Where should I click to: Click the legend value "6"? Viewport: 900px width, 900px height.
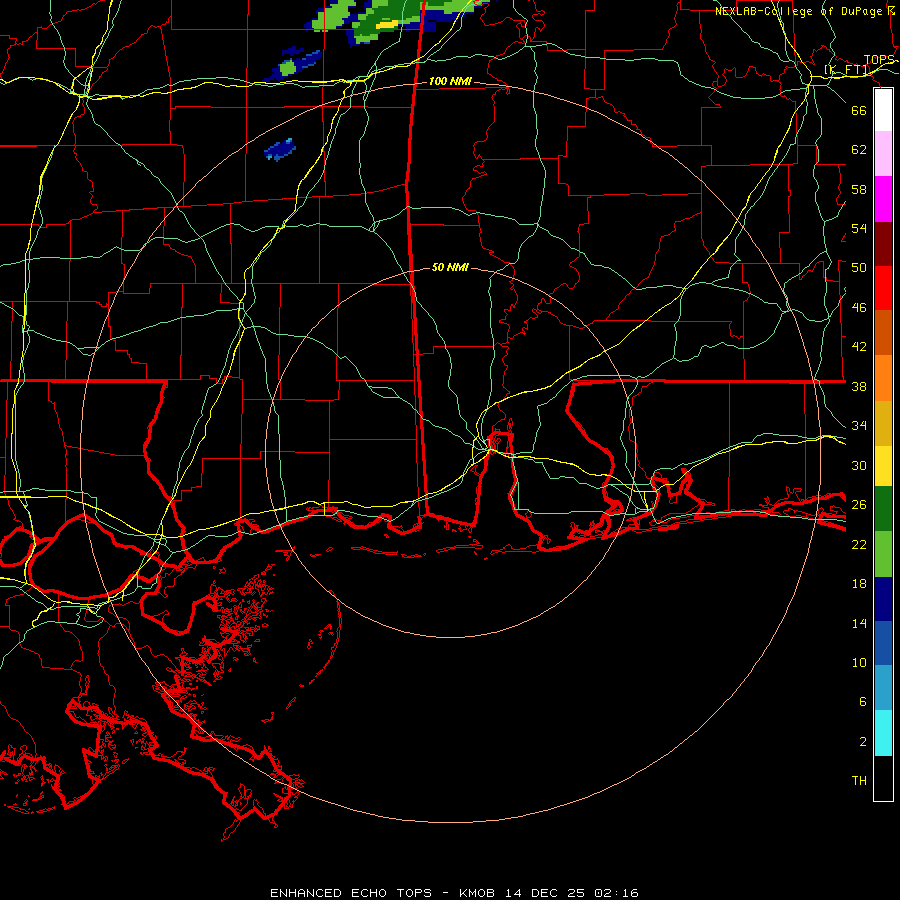click(863, 702)
